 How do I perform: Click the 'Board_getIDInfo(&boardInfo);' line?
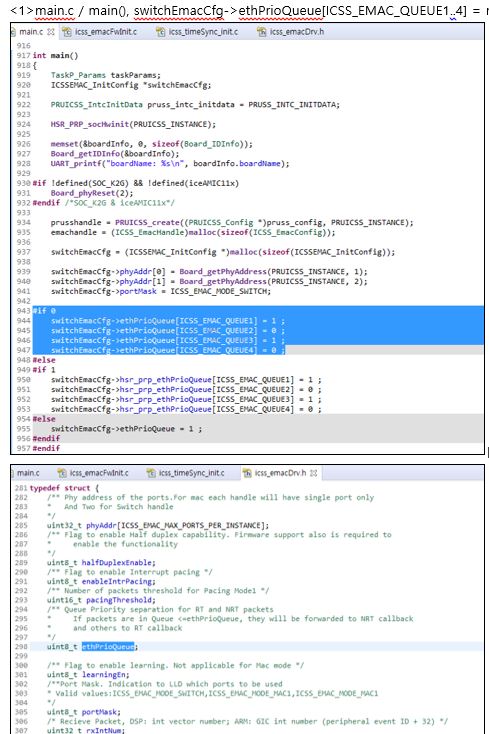[115, 154]
